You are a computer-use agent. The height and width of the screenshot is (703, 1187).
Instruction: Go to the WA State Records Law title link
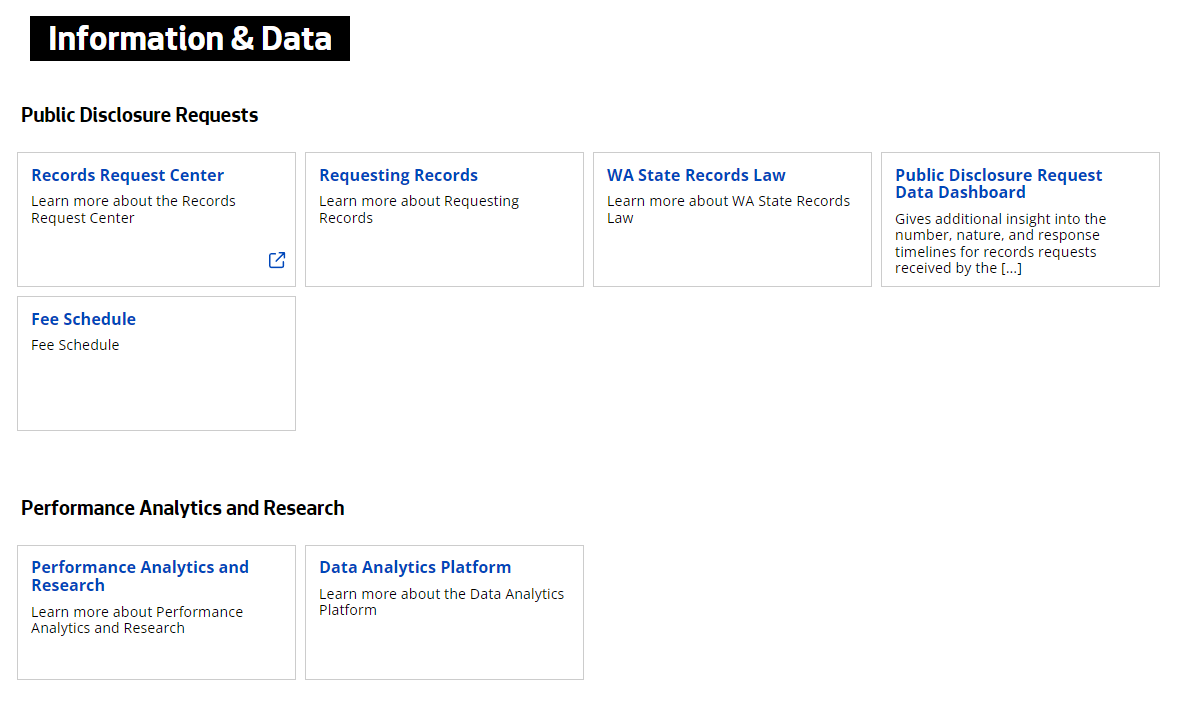point(696,175)
